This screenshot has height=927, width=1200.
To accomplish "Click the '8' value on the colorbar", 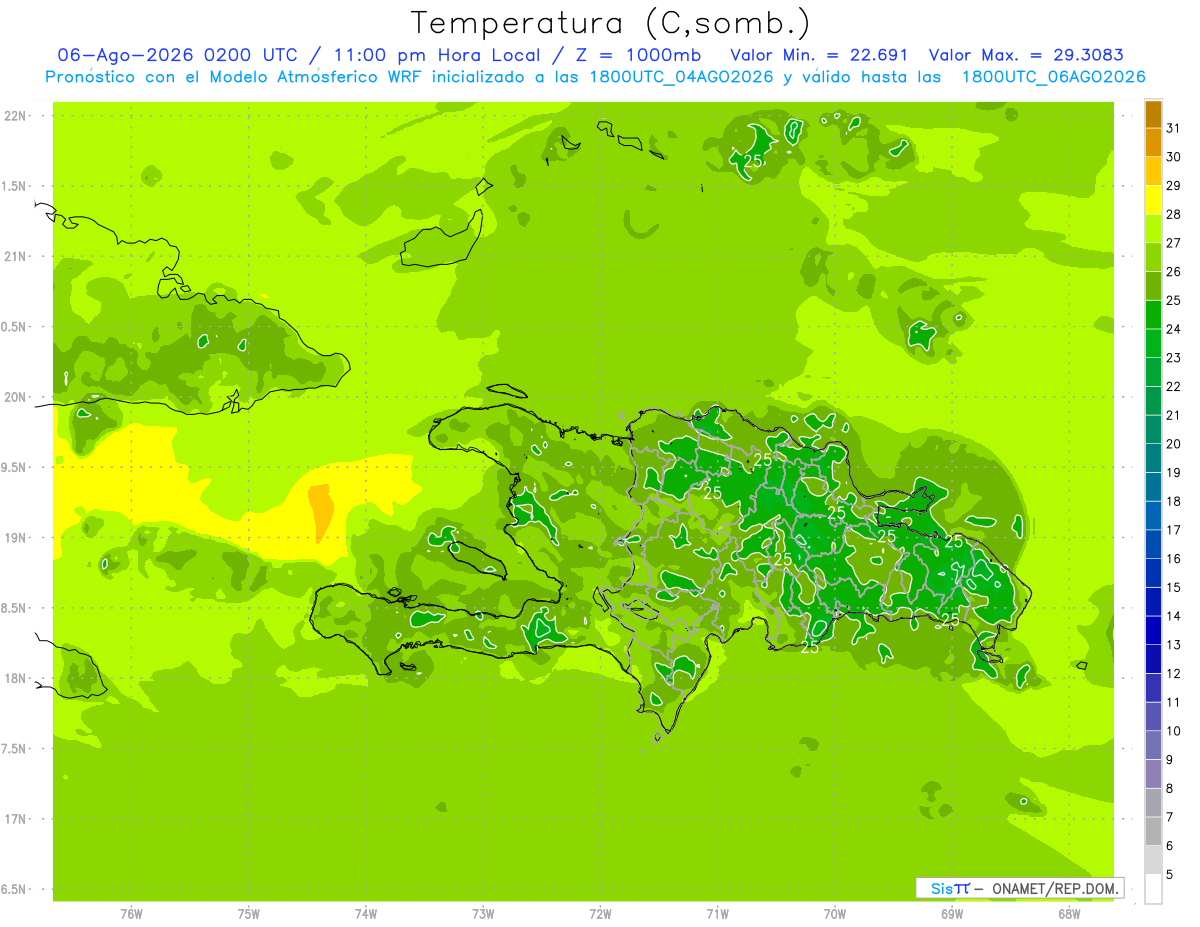I will 1170,788.
